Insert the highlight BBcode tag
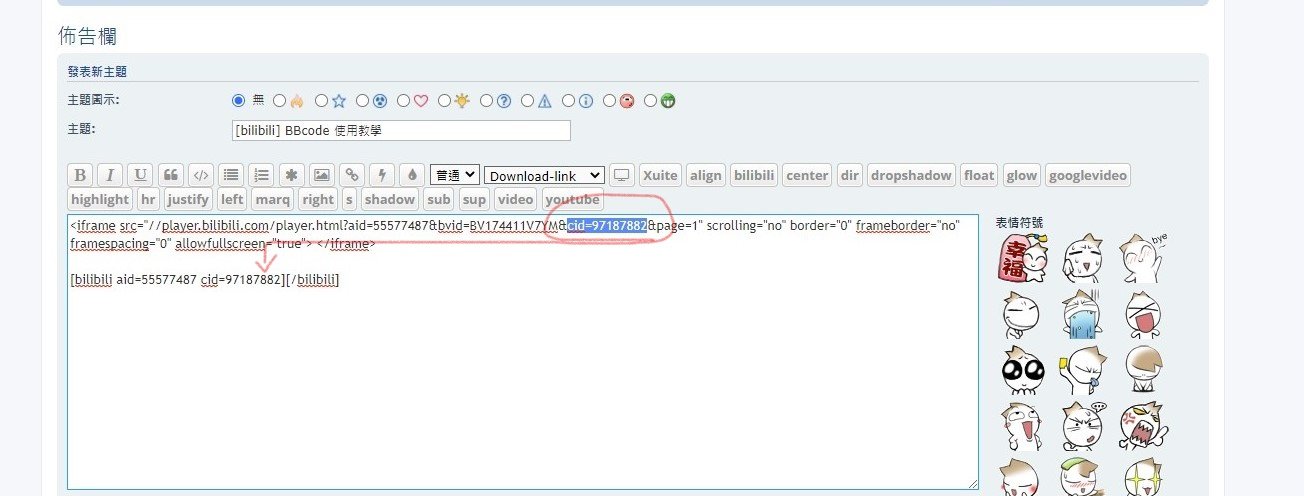 (x=100, y=199)
